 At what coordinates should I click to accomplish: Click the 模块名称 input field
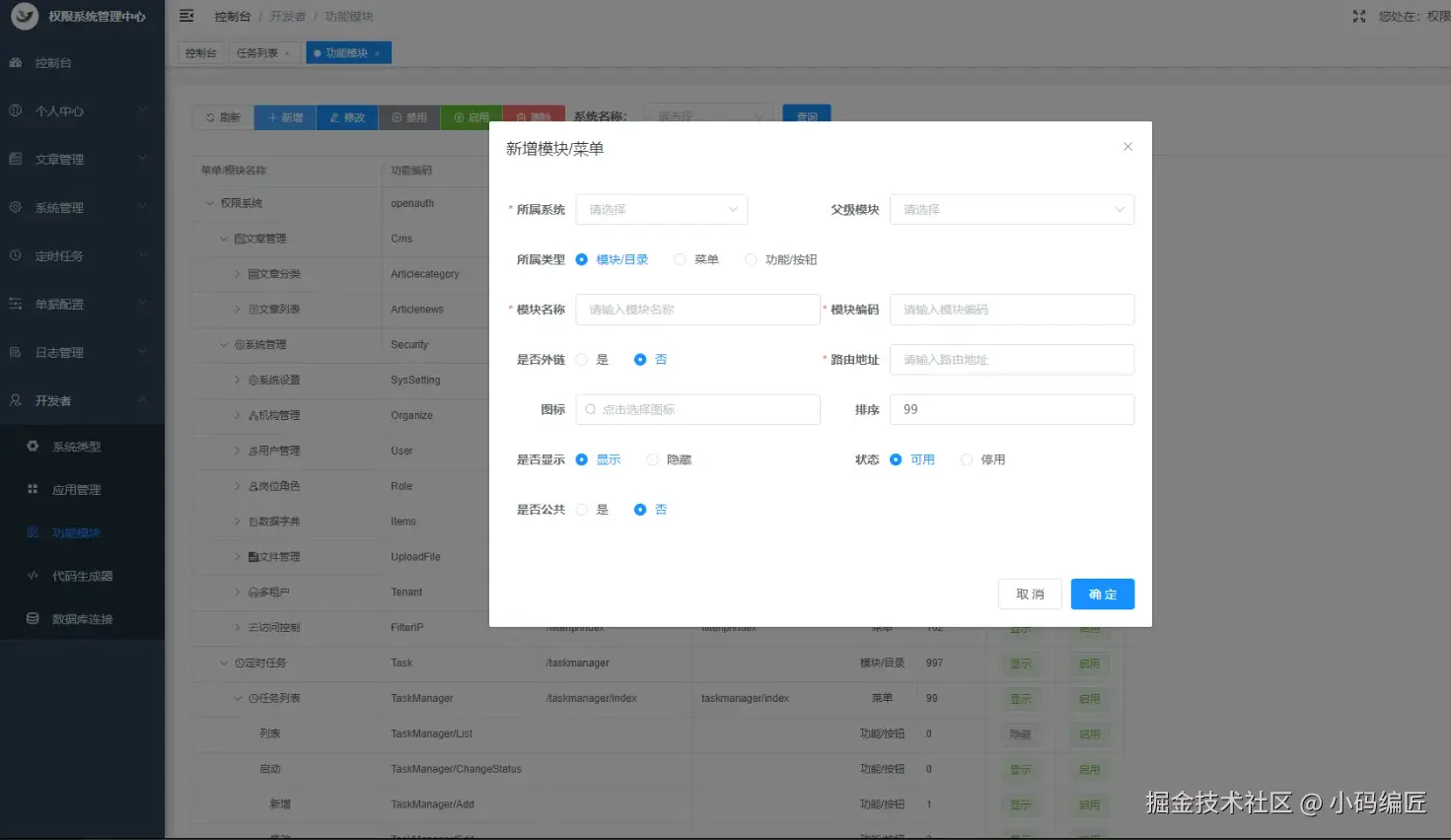pyautogui.click(x=697, y=310)
